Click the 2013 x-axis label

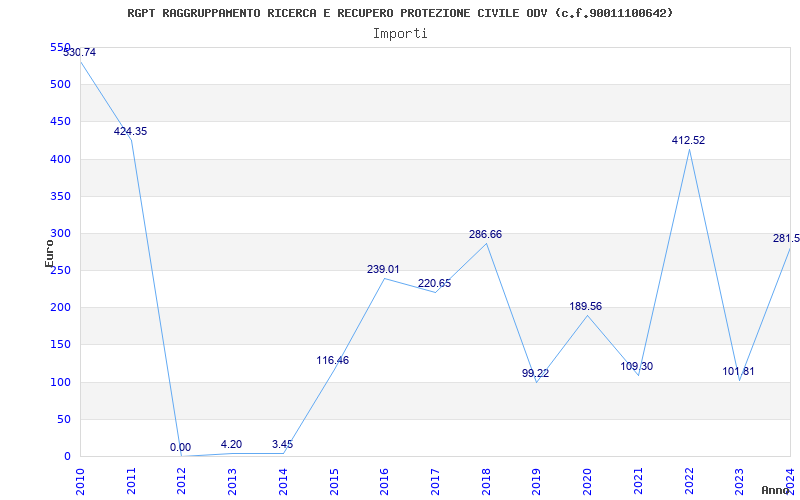[233, 482]
